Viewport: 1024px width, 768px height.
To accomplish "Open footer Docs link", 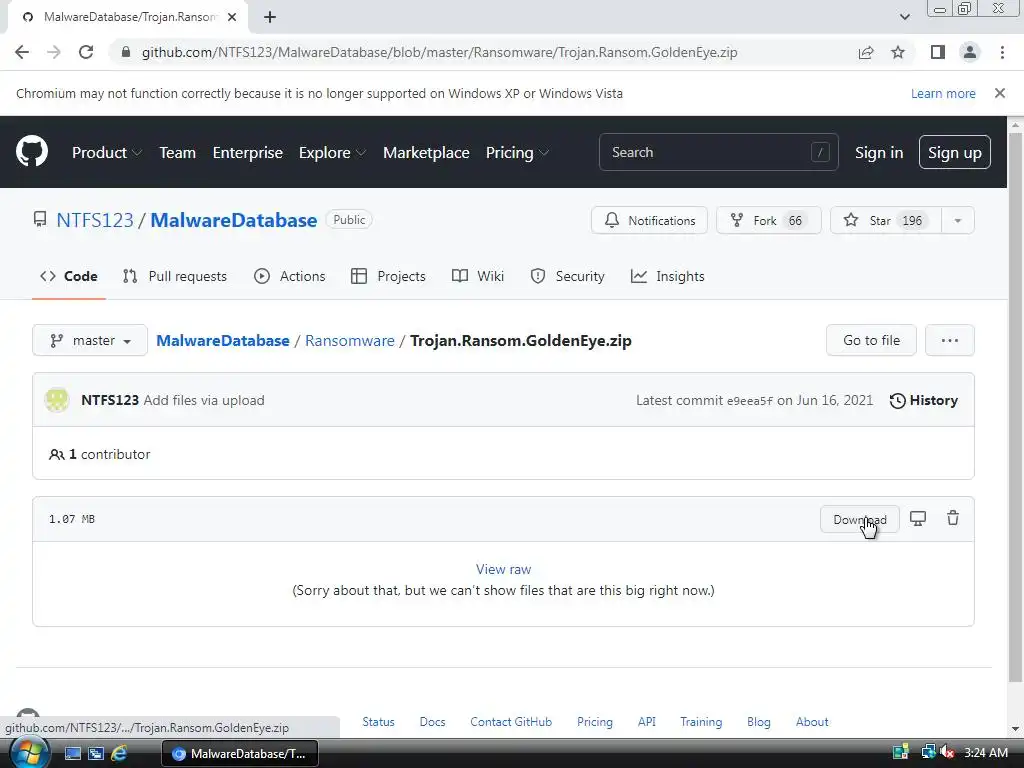I will point(432,722).
